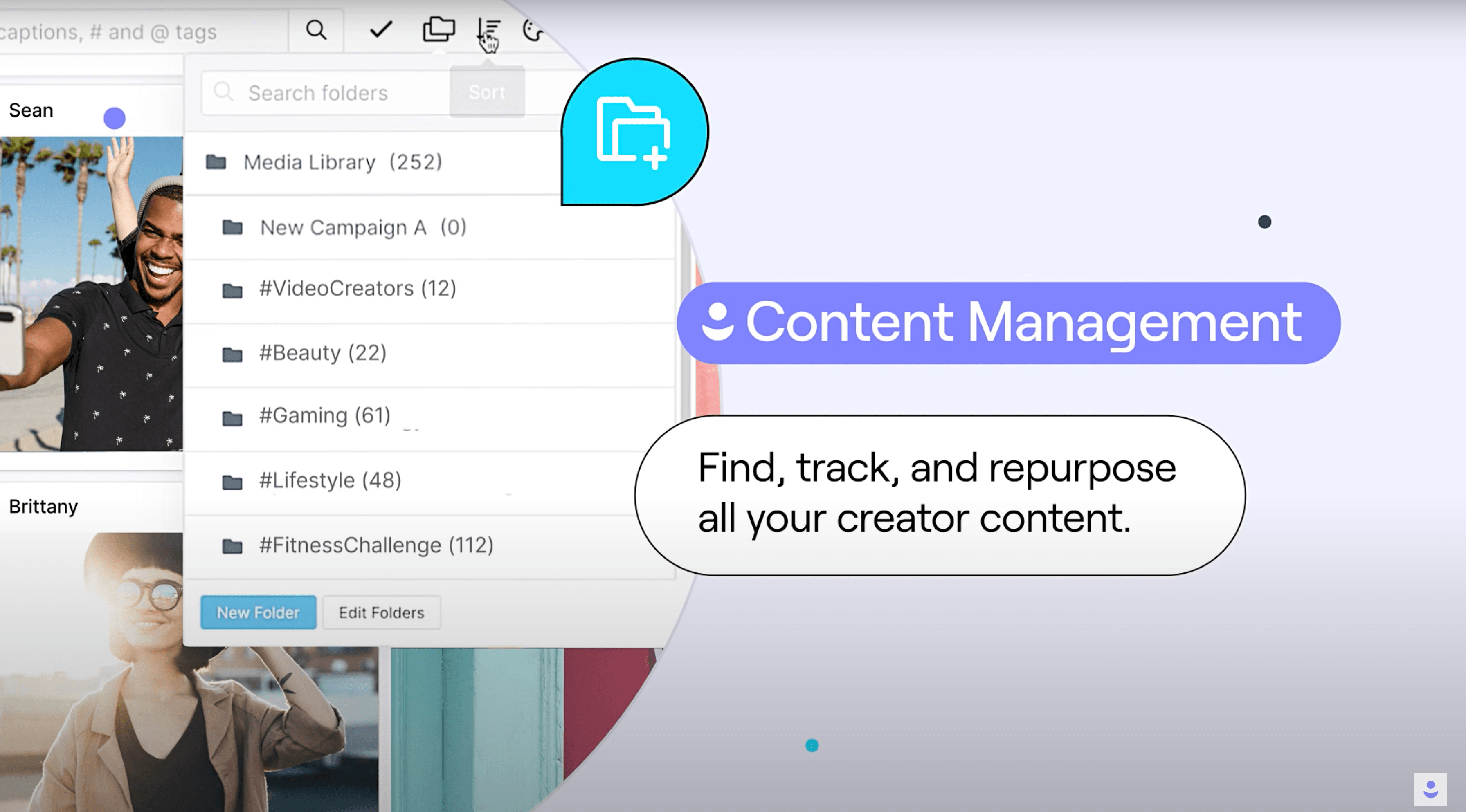This screenshot has height=812, width=1466.
Task: Click the Edit Folders button
Action: click(381, 612)
